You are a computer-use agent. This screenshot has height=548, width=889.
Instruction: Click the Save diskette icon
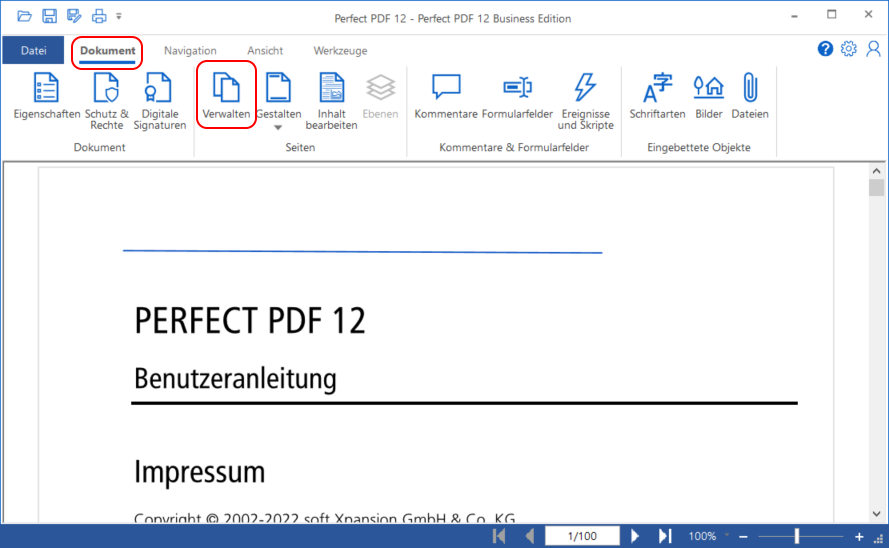click(49, 16)
